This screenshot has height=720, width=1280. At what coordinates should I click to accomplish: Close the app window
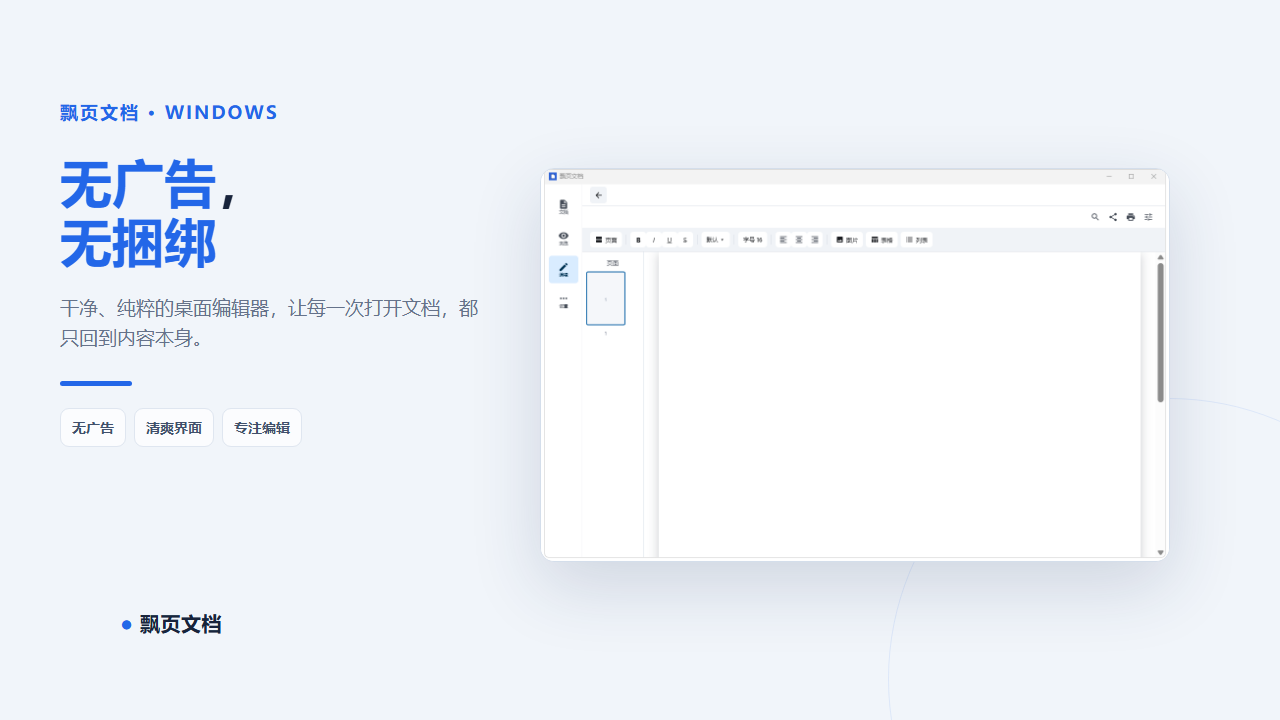(x=1153, y=176)
